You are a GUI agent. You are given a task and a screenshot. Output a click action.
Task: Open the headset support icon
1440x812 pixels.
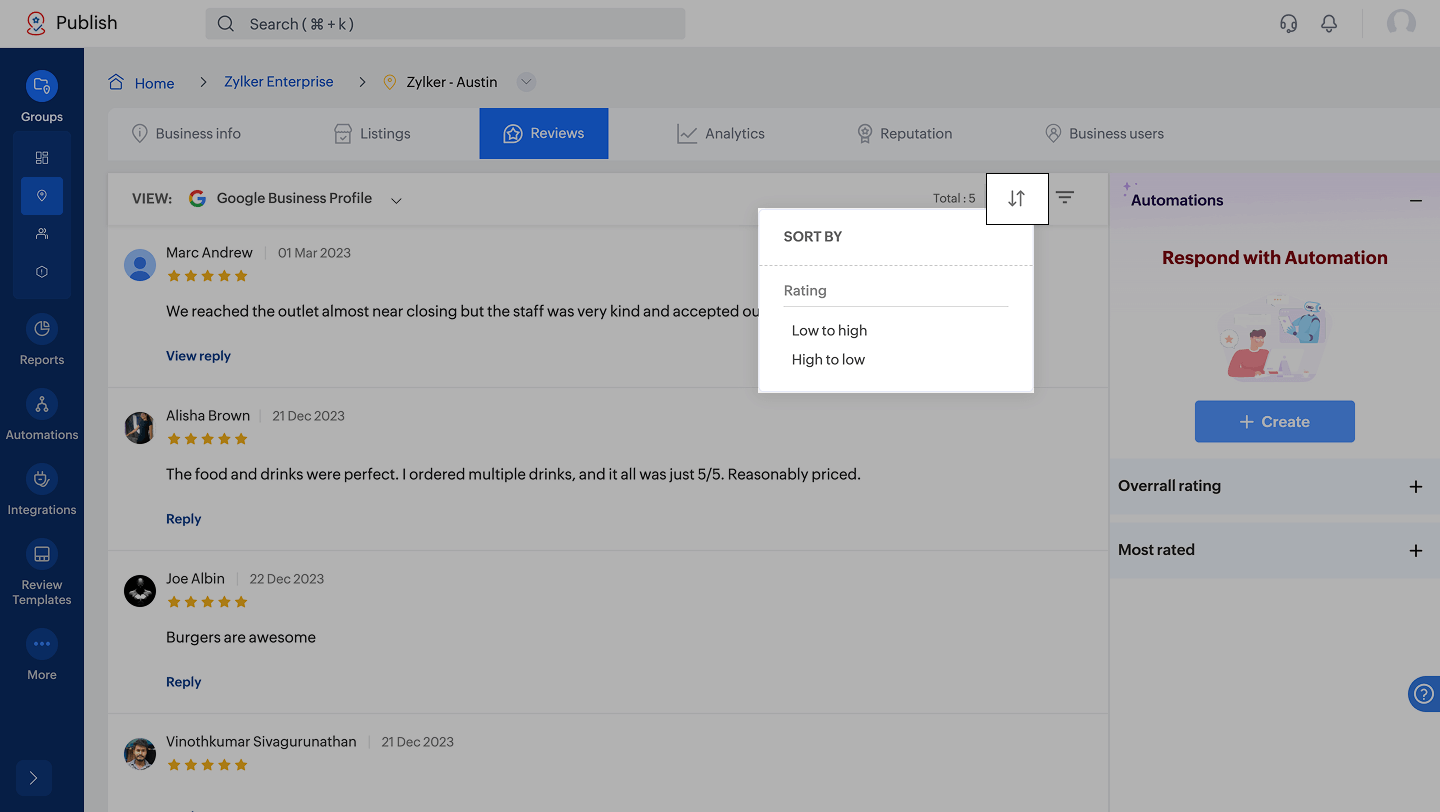[1289, 23]
